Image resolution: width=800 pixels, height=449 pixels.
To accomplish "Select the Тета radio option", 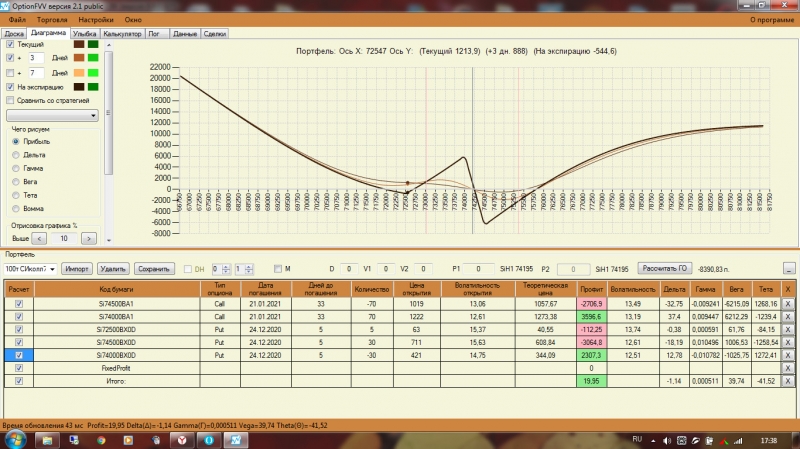I will click(16, 195).
